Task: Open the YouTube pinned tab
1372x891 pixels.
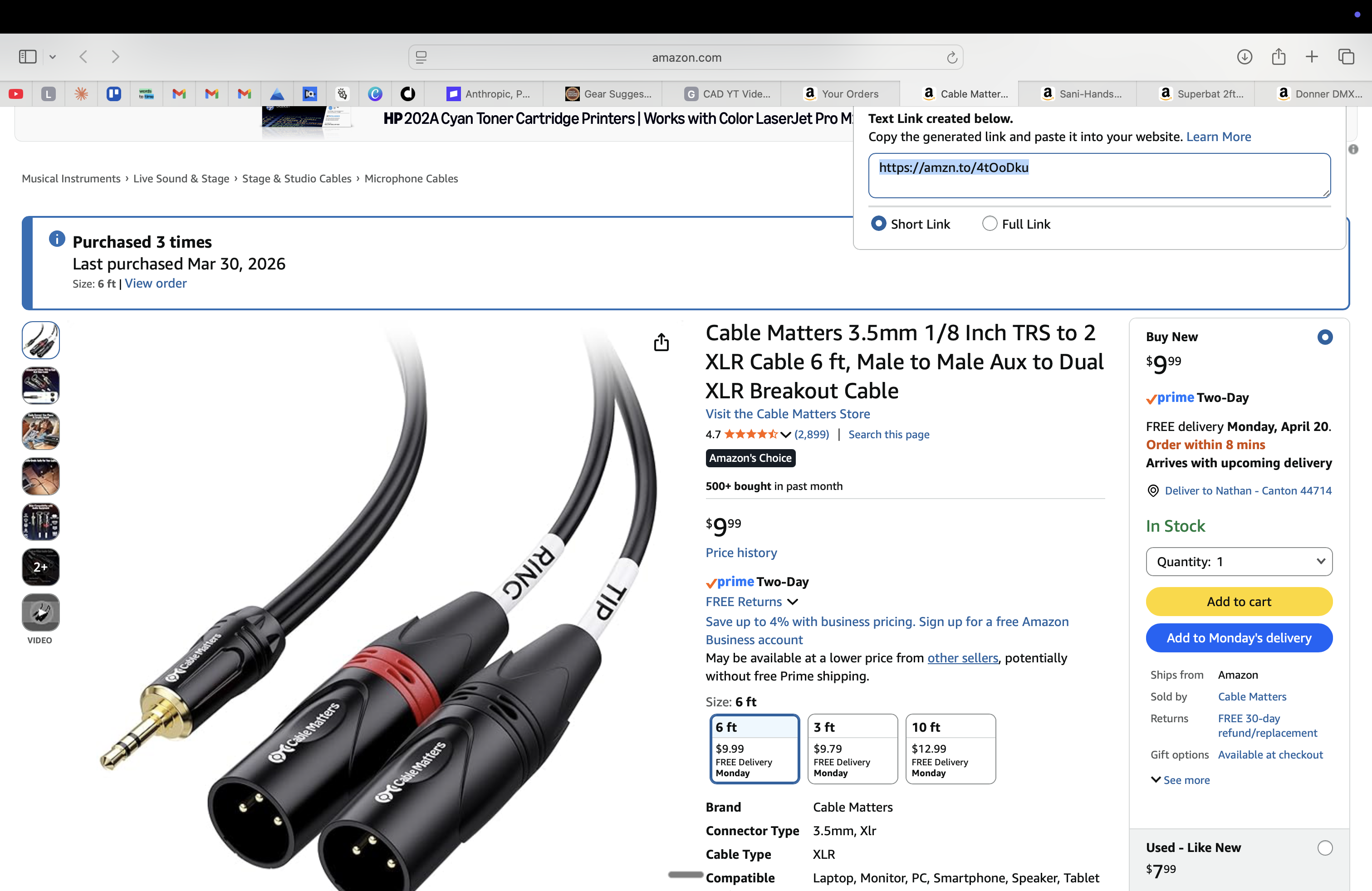Action: point(16,94)
